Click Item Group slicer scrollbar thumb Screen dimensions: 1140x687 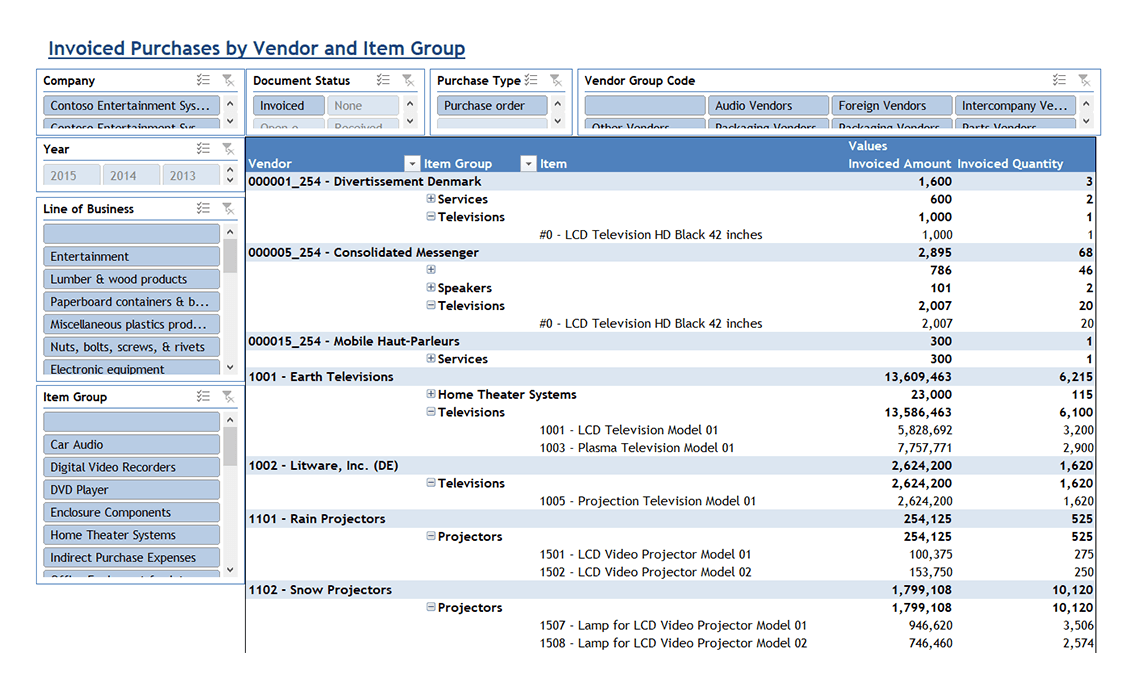pos(230,446)
